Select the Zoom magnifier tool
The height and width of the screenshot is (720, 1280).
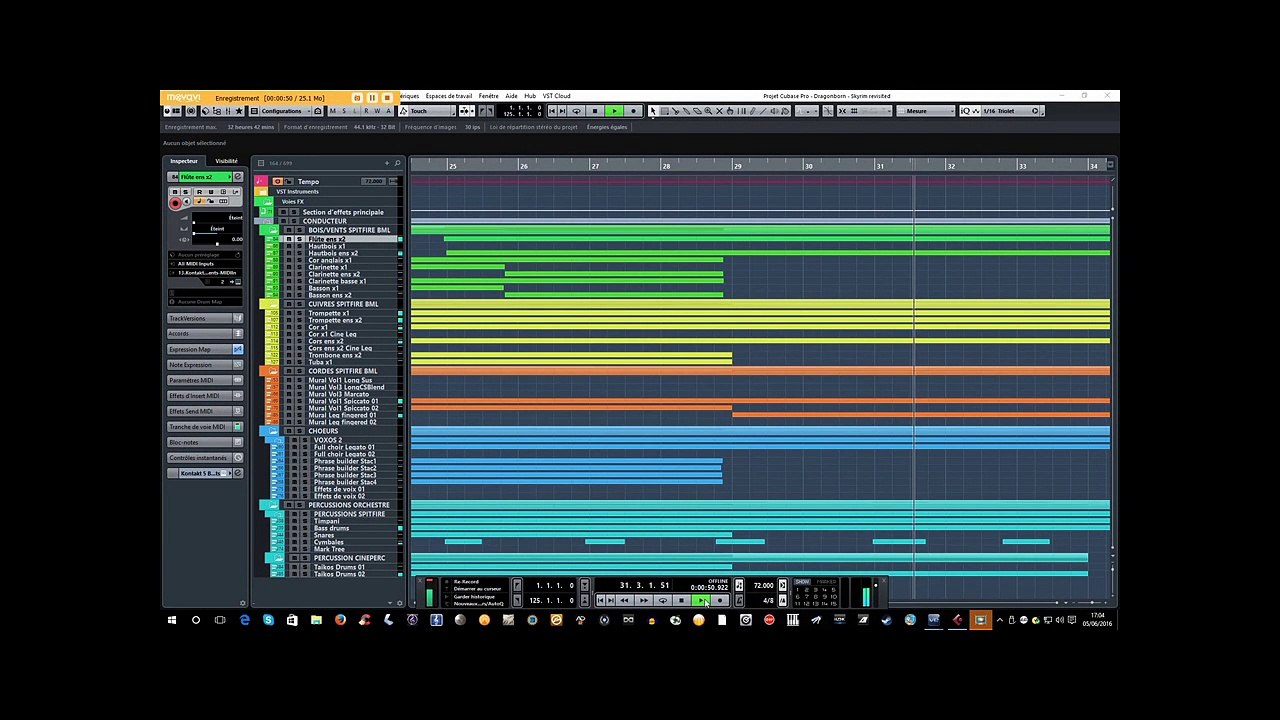709,111
